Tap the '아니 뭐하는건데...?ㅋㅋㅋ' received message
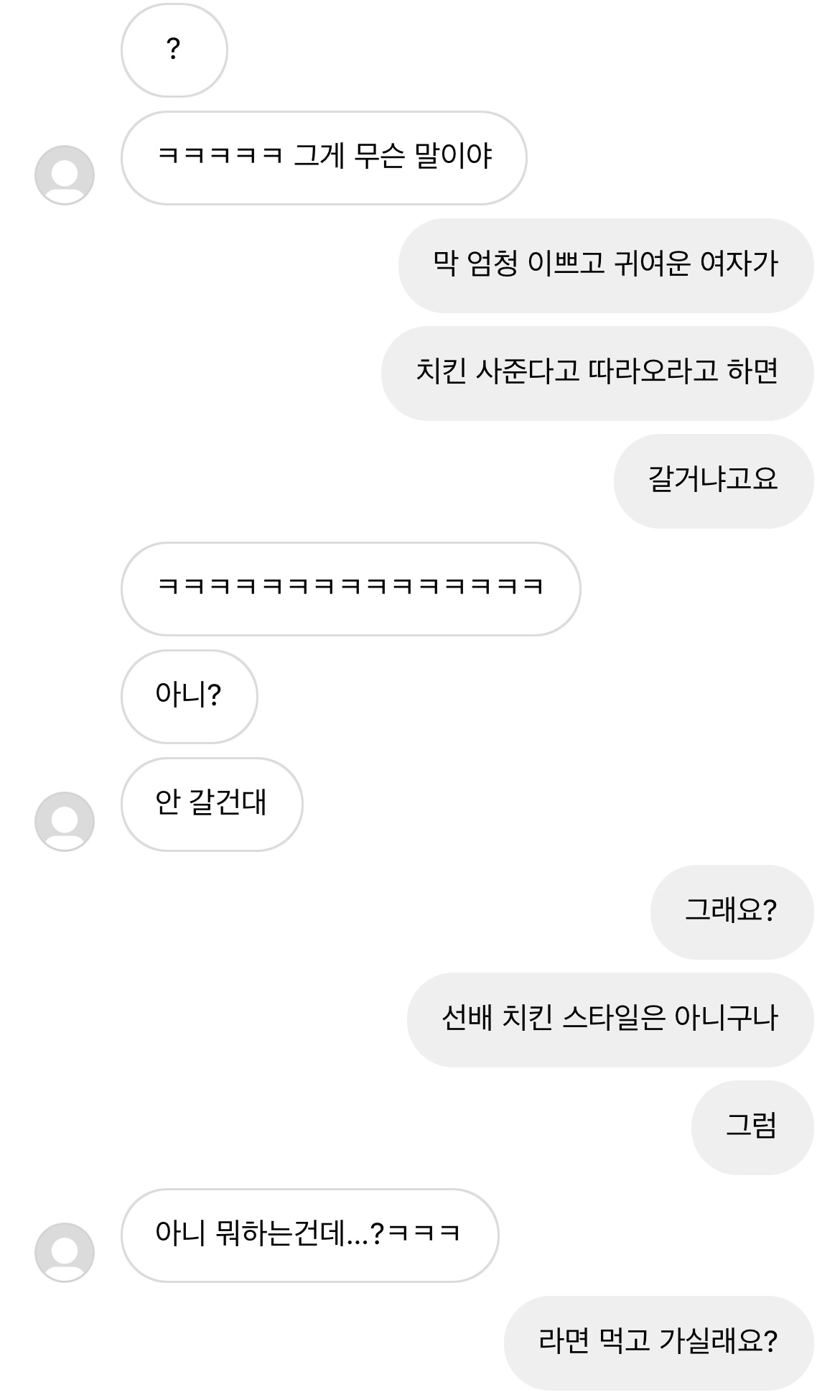 (x=309, y=1236)
